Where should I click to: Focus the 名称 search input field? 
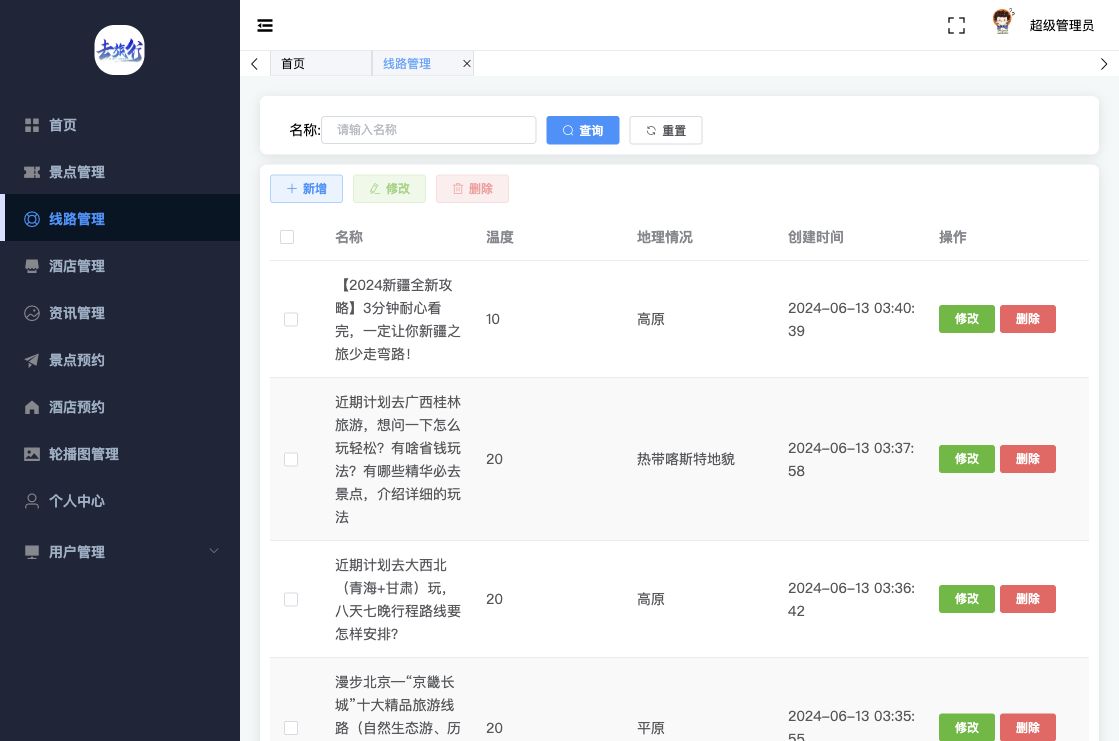coord(428,130)
